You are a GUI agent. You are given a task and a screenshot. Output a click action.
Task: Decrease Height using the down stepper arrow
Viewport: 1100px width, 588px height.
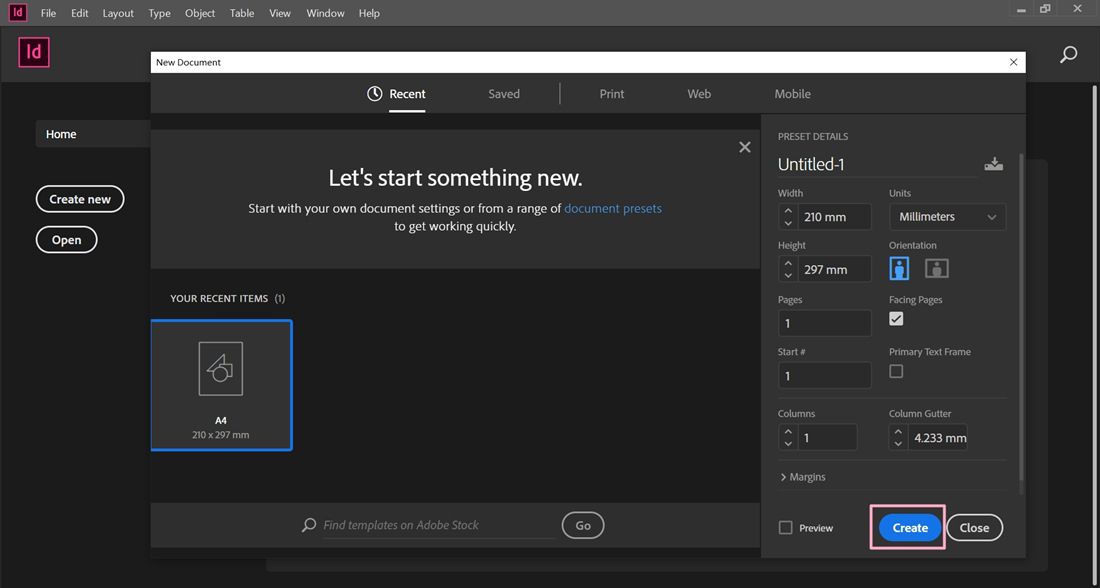(x=788, y=274)
